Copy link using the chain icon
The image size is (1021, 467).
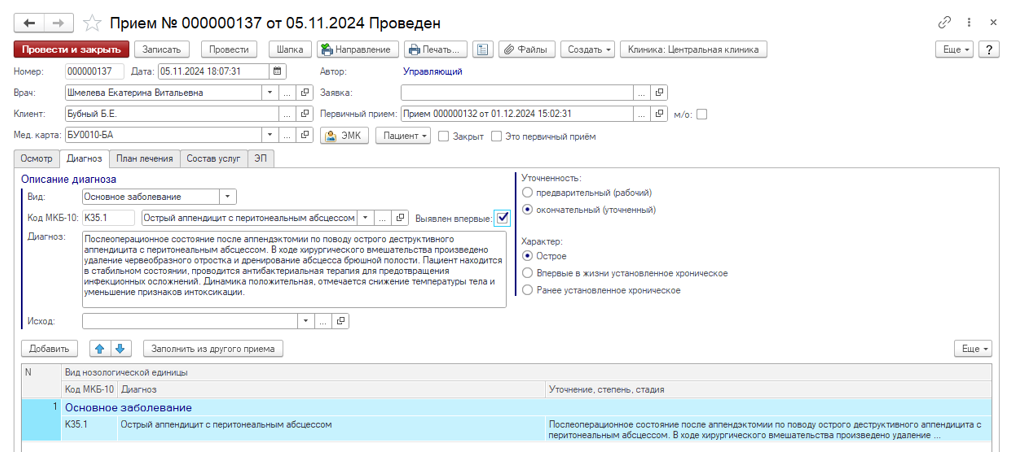coord(944,23)
